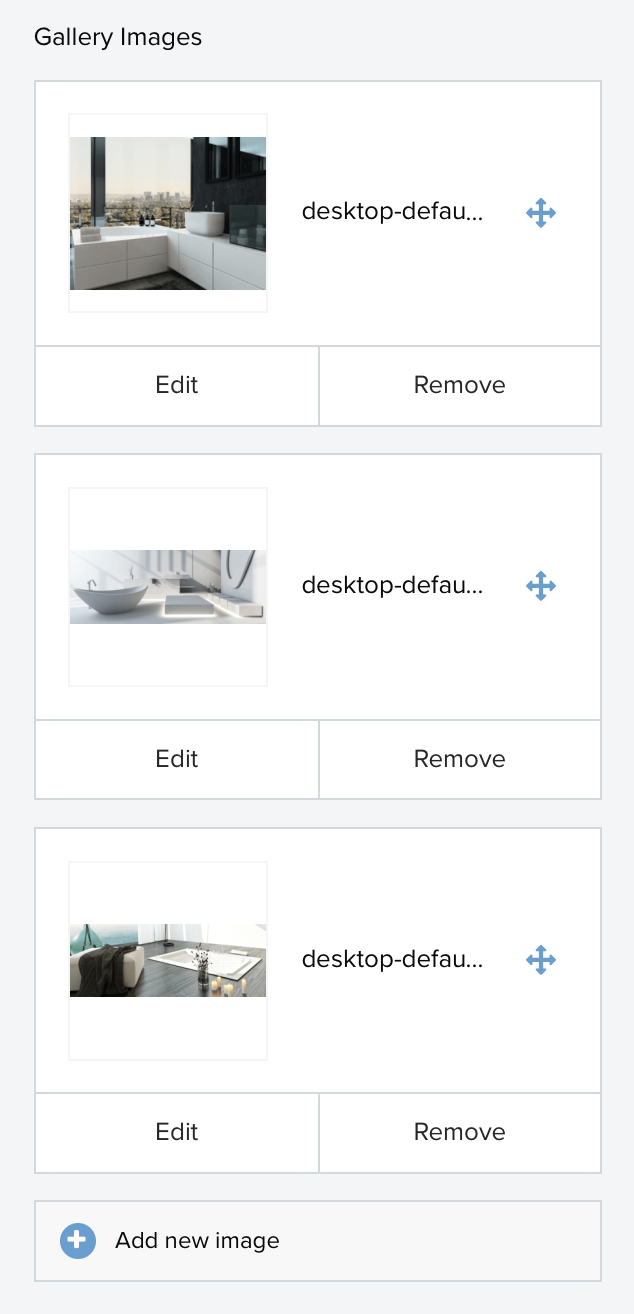Edit the first gallery image
Viewport: 634px width, 1314px height.
pos(177,386)
